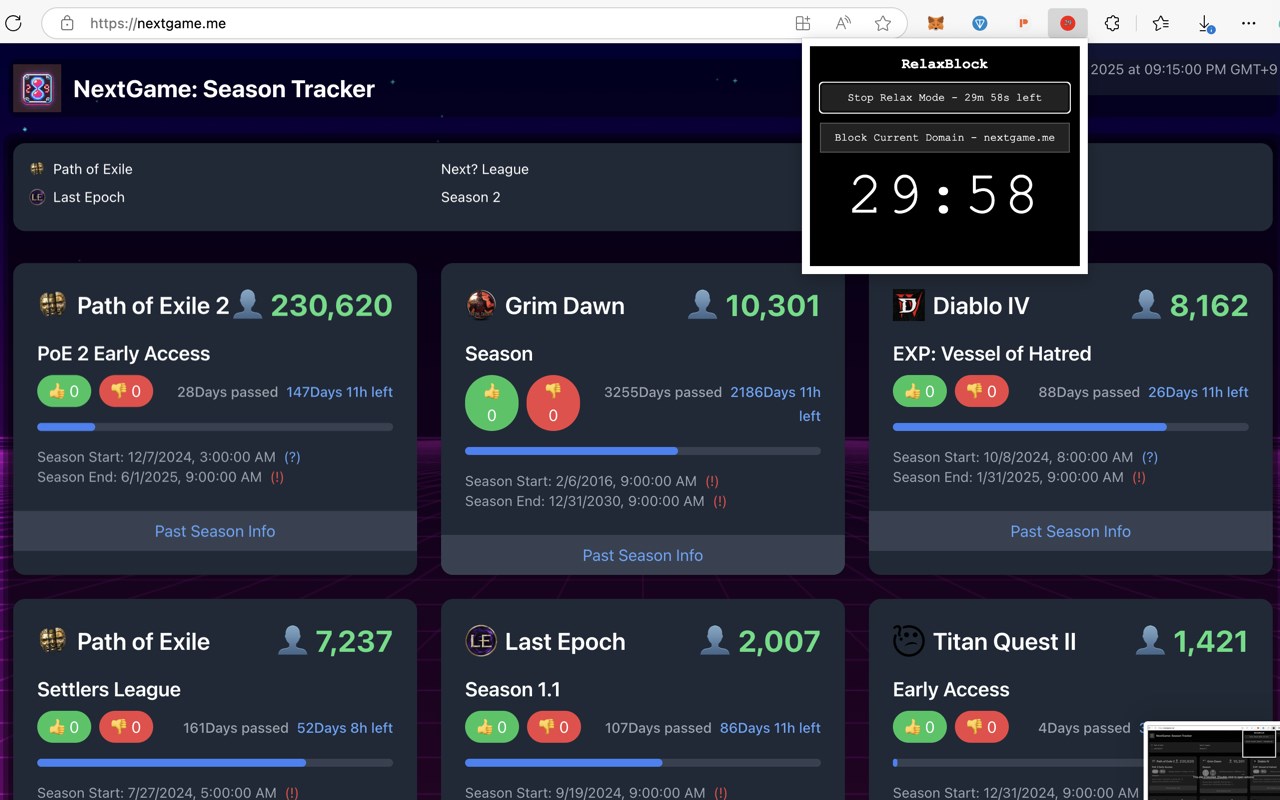Click the read aloud icon
Viewport: 1280px width, 800px height.
click(843, 23)
